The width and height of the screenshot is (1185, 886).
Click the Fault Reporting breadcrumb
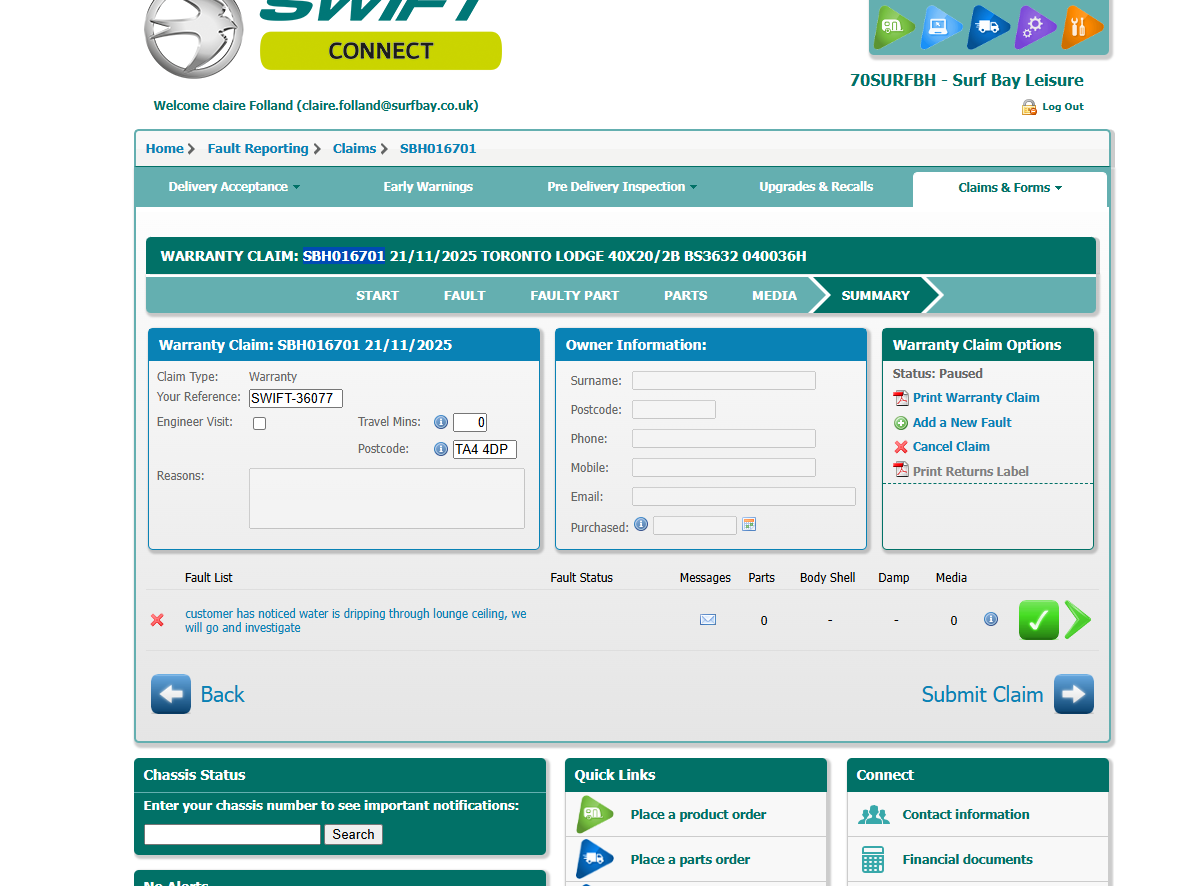258,149
